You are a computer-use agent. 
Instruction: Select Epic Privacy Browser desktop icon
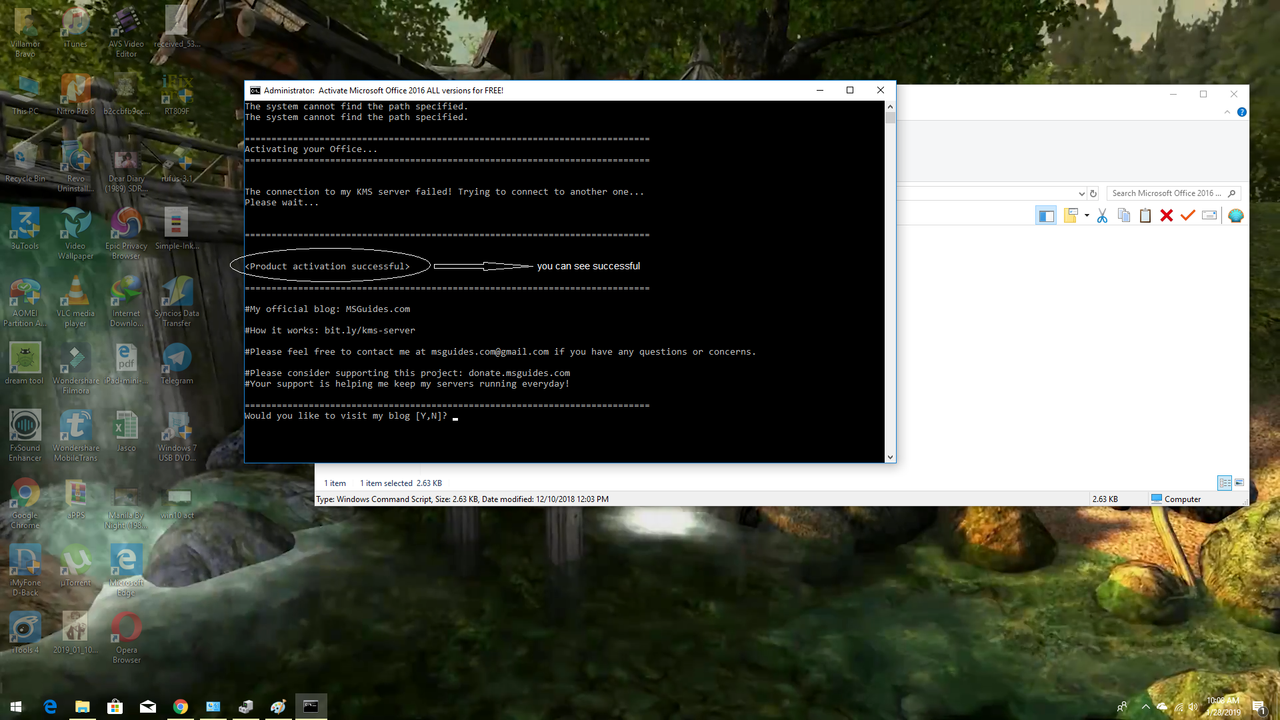(x=126, y=234)
